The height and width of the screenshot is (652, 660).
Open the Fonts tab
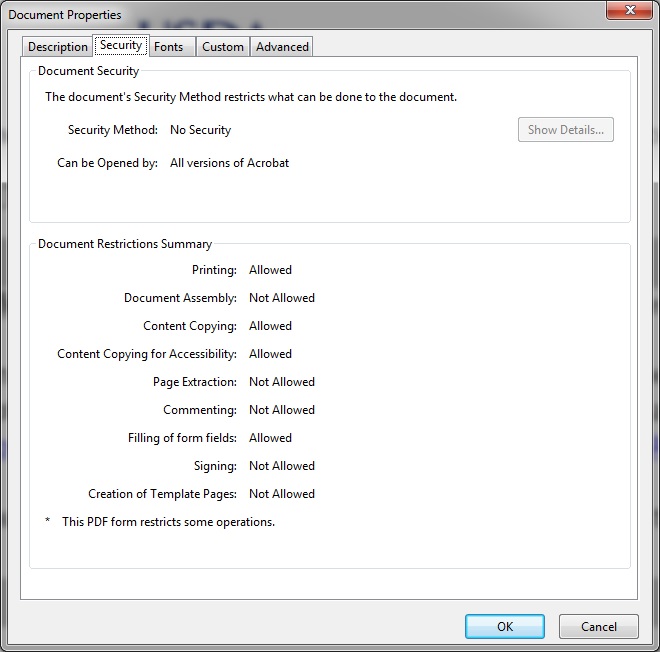[168, 47]
